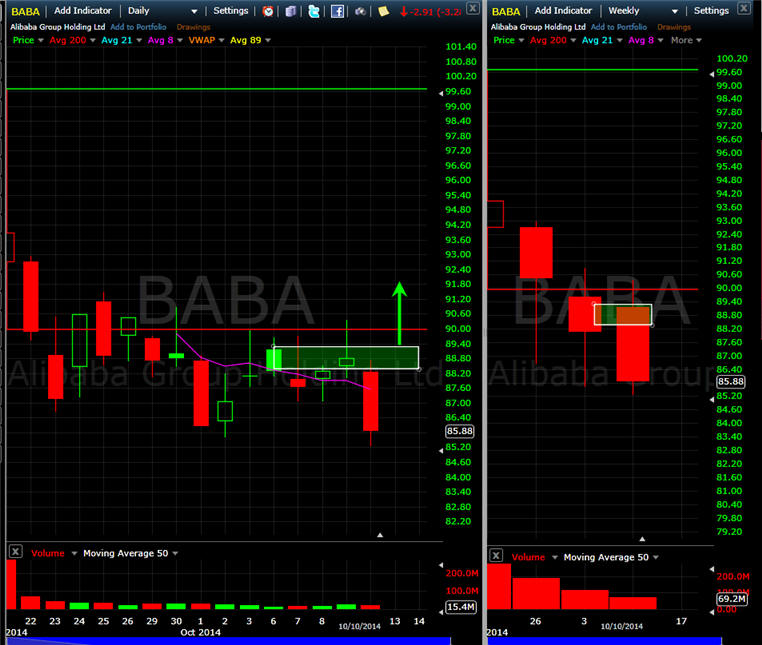Click the -2.91 price change readout
Viewport: 762px width, 645px height.
pyautogui.click(x=431, y=12)
